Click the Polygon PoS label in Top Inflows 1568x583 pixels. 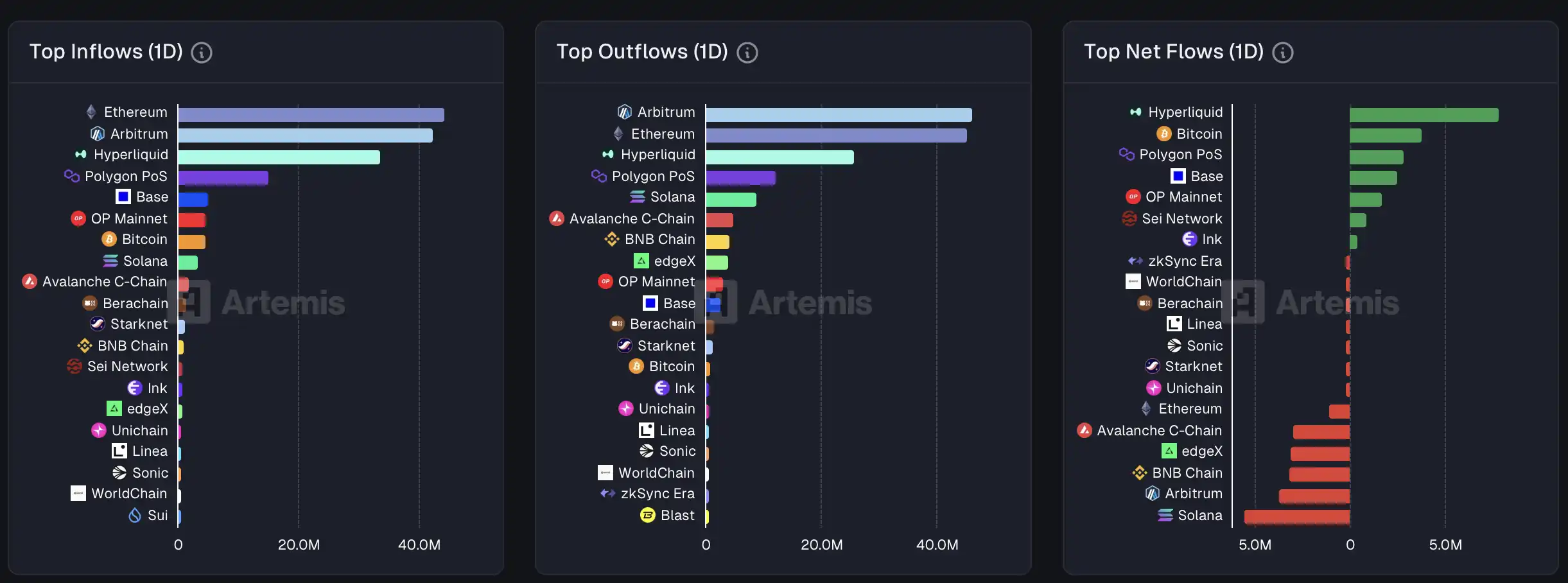(x=126, y=177)
